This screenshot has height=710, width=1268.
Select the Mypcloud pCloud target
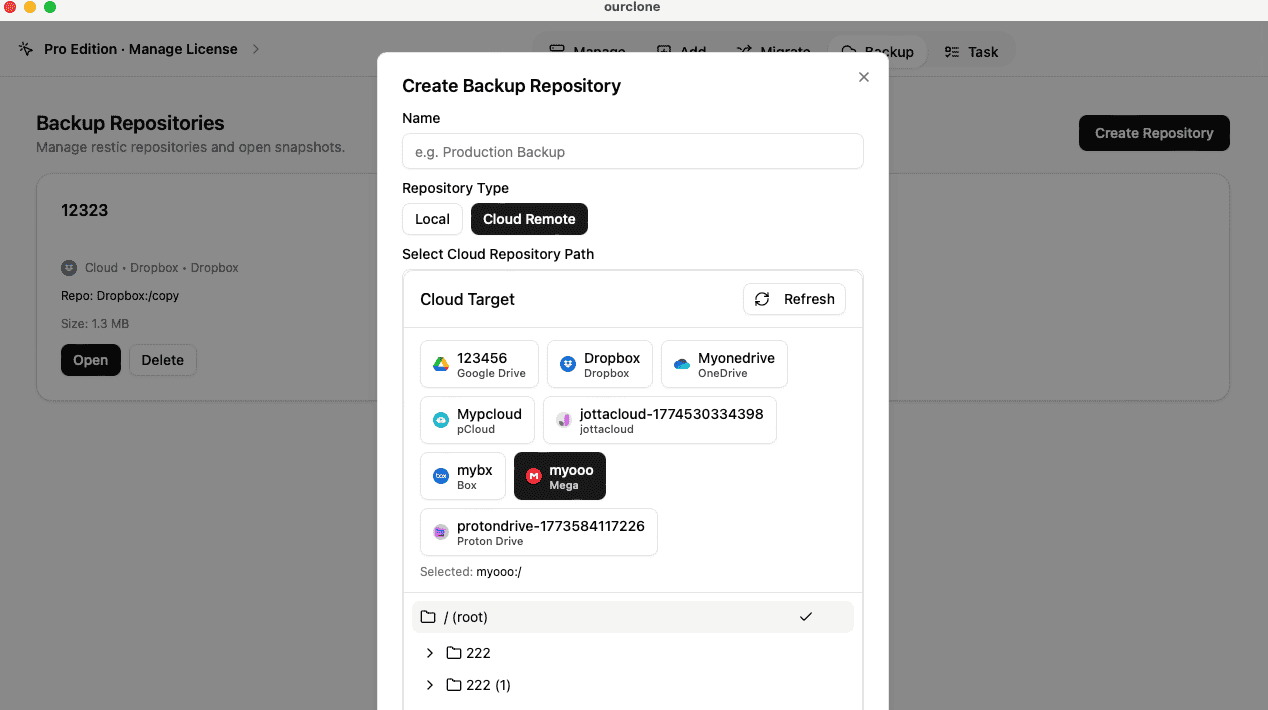coord(477,420)
